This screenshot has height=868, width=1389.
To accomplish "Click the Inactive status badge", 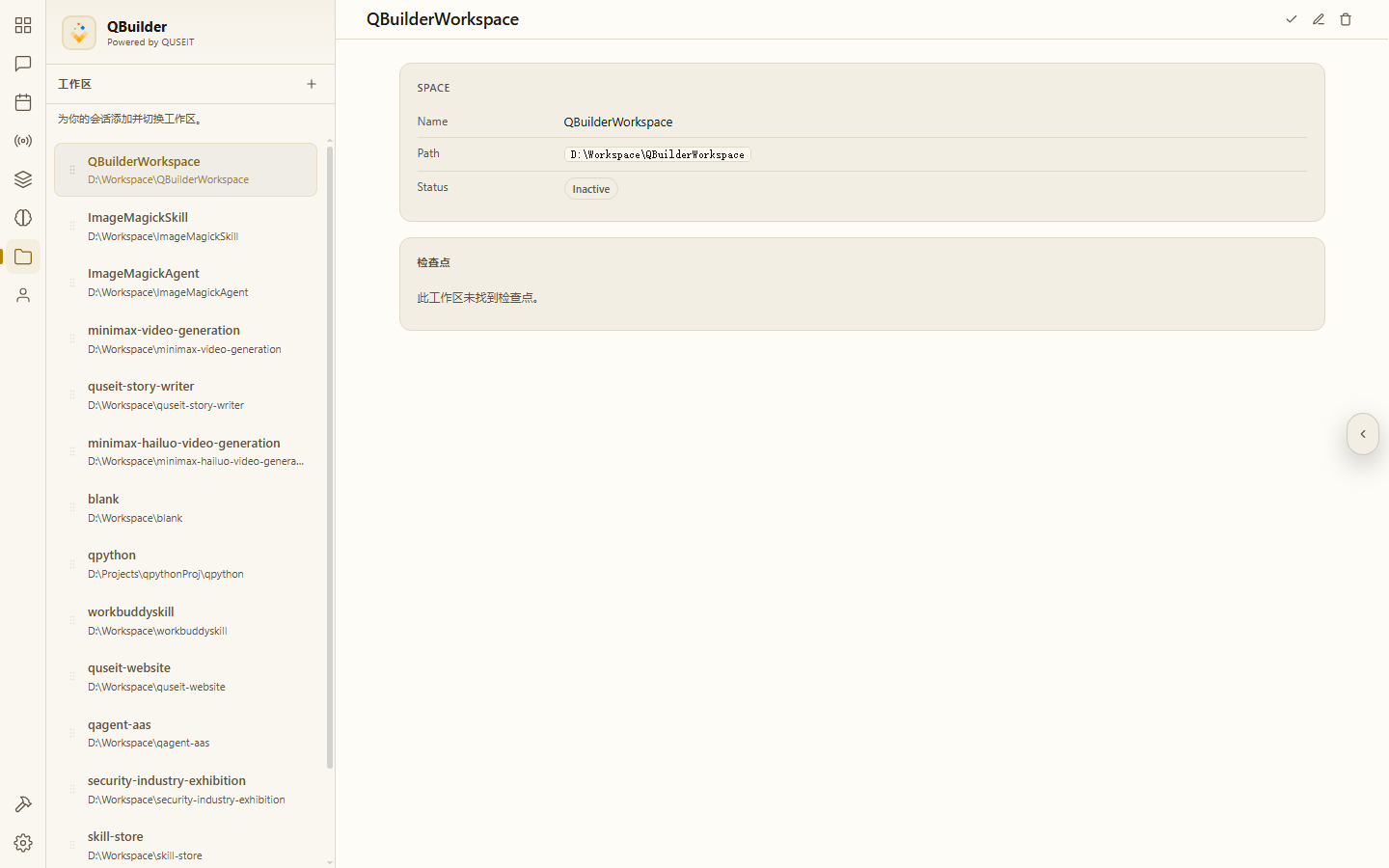I will tap(591, 189).
